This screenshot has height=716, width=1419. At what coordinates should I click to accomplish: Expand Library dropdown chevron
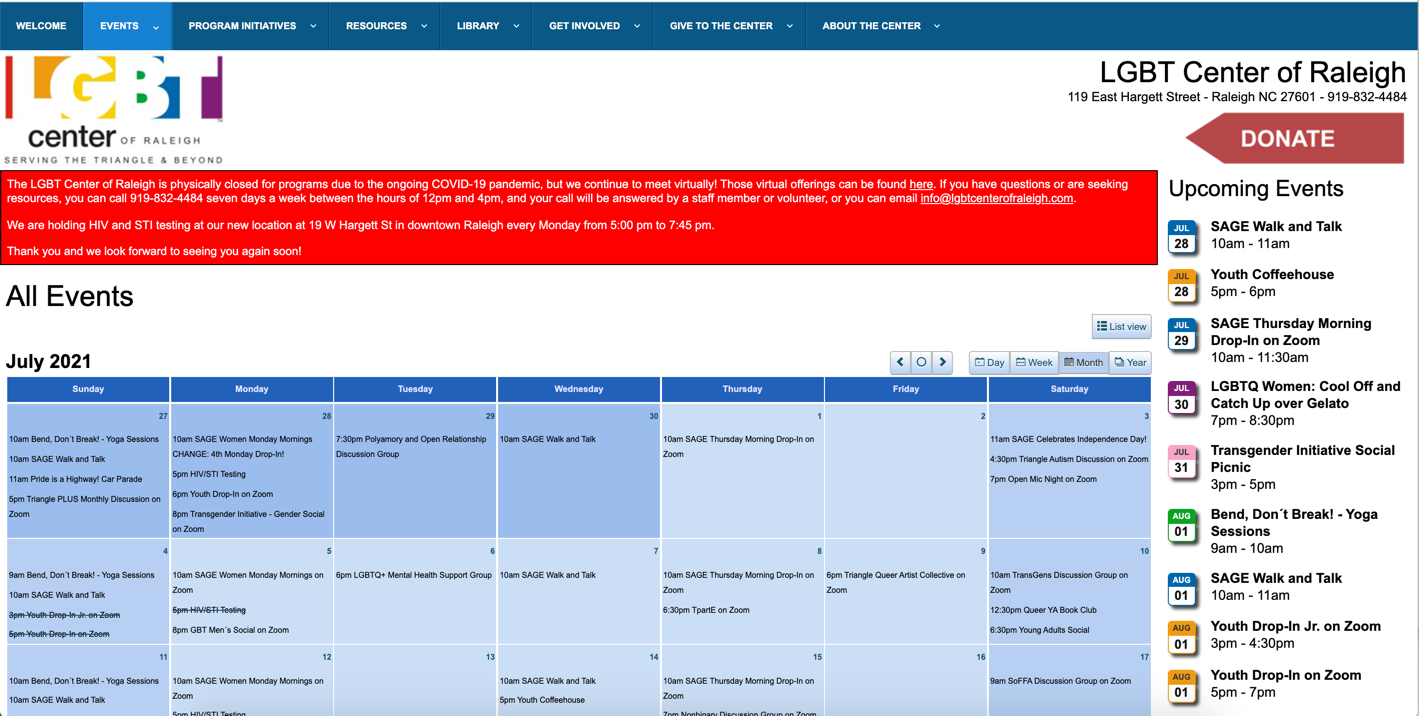click(516, 27)
